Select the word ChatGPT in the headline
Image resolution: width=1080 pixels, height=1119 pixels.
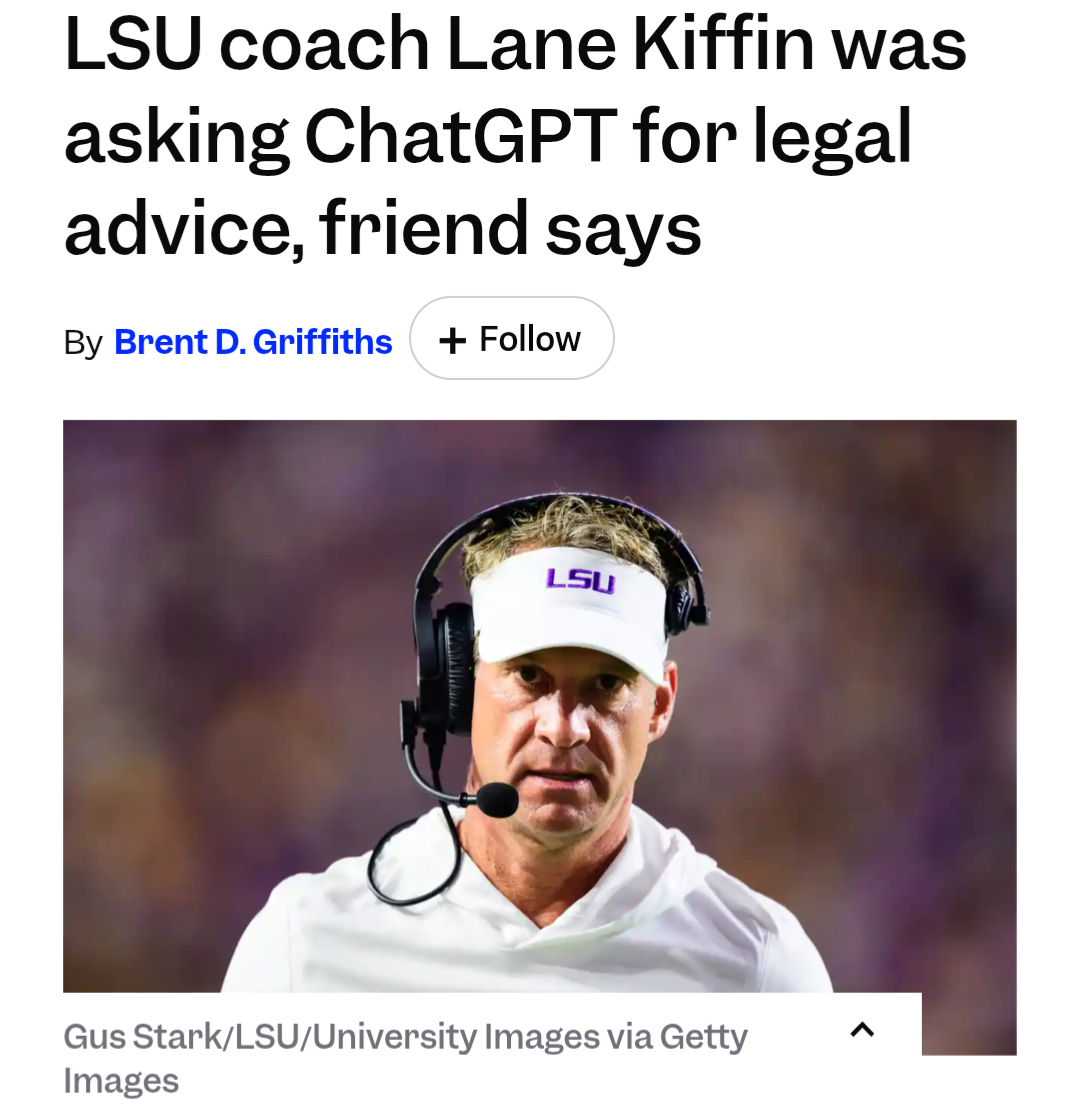click(460, 136)
